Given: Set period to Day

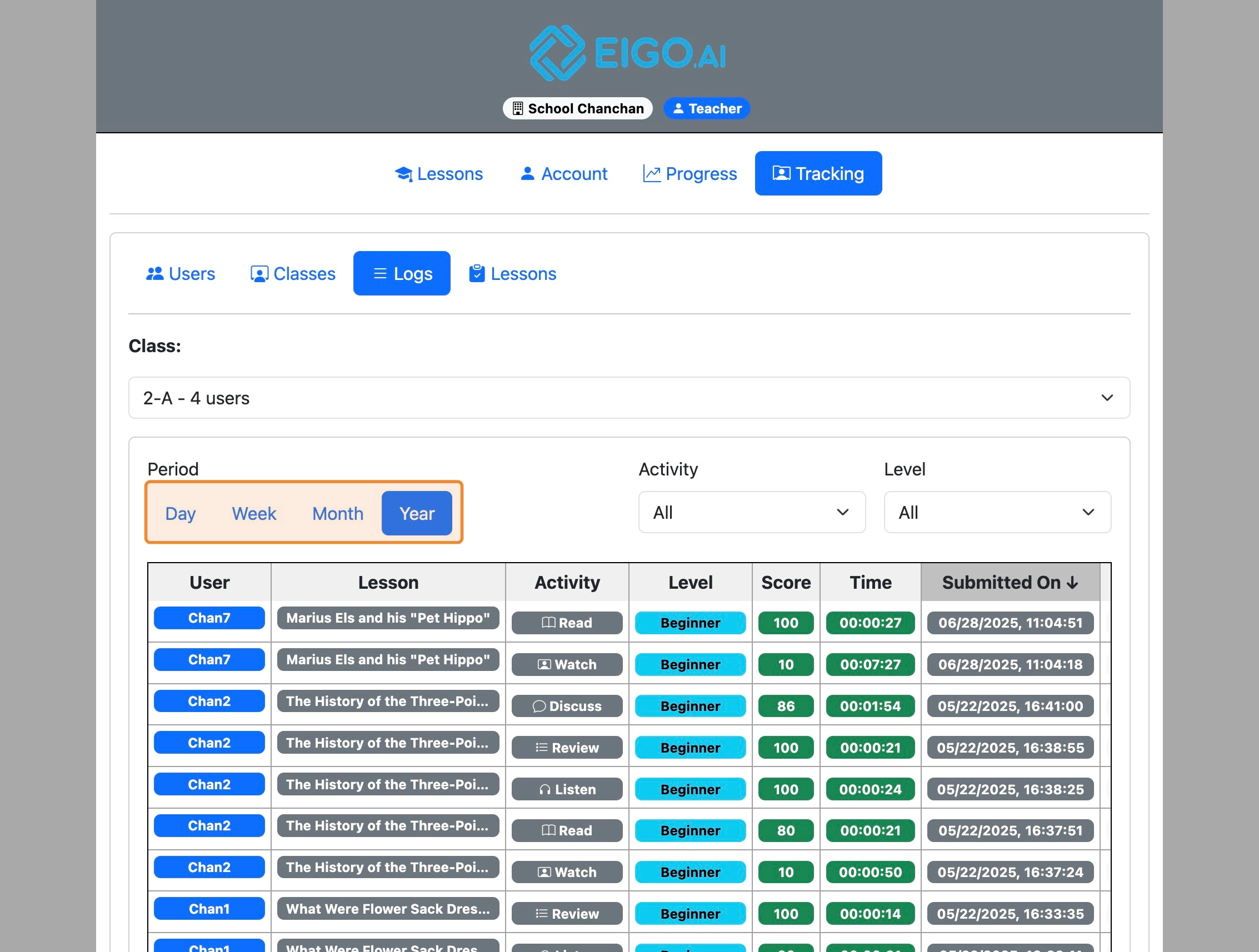Looking at the screenshot, I should 181,513.
